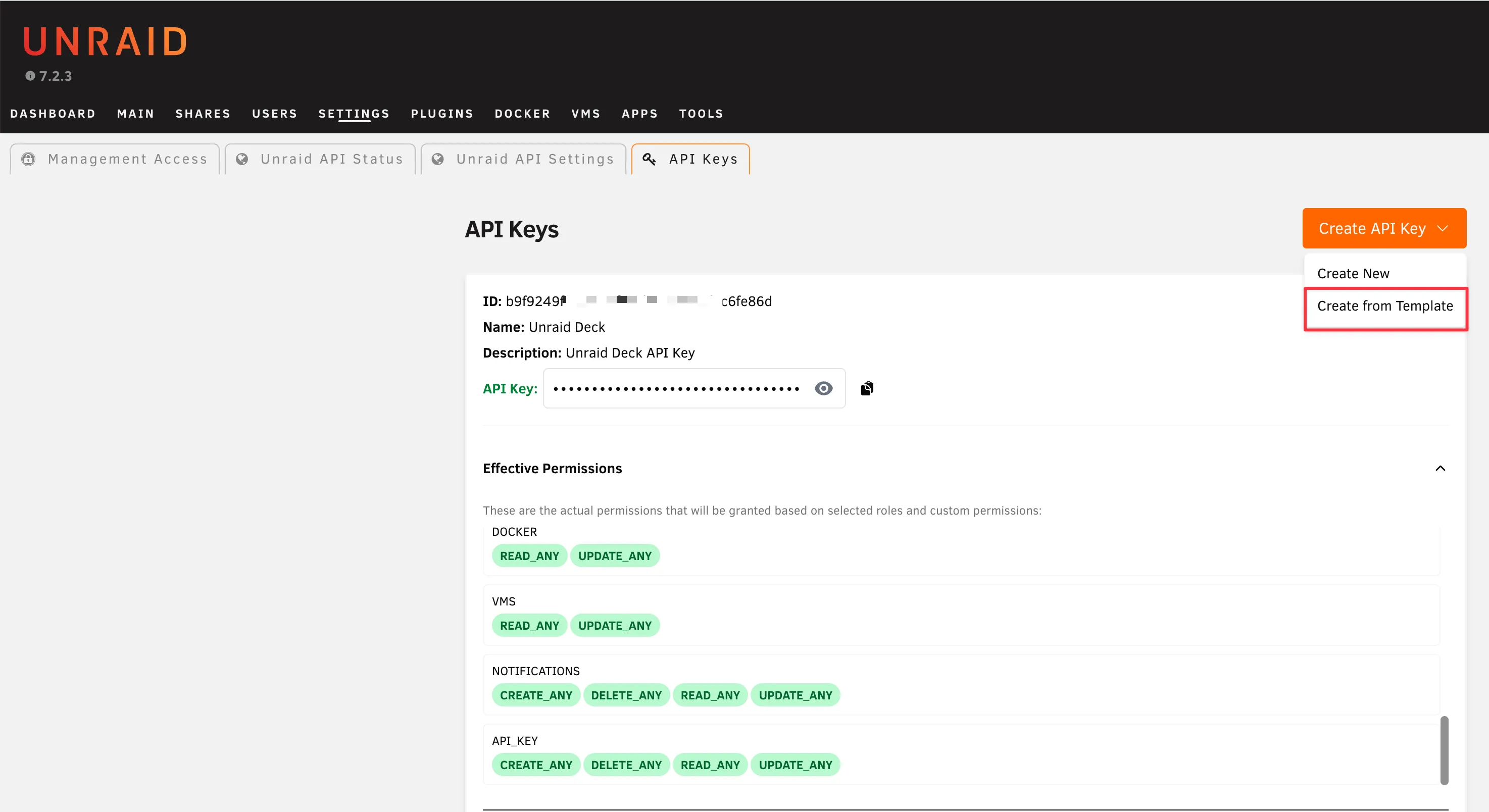Click the NOTIFICATIONS DELETE_ANY badge
Image resolution: width=1489 pixels, height=812 pixels.
point(626,695)
